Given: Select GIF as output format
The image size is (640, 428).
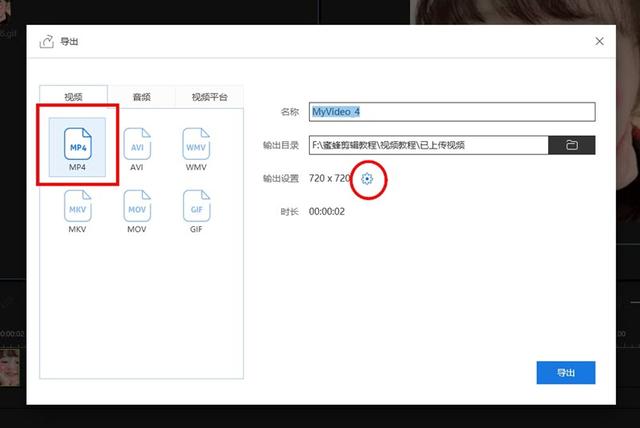Looking at the screenshot, I should (x=196, y=211).
